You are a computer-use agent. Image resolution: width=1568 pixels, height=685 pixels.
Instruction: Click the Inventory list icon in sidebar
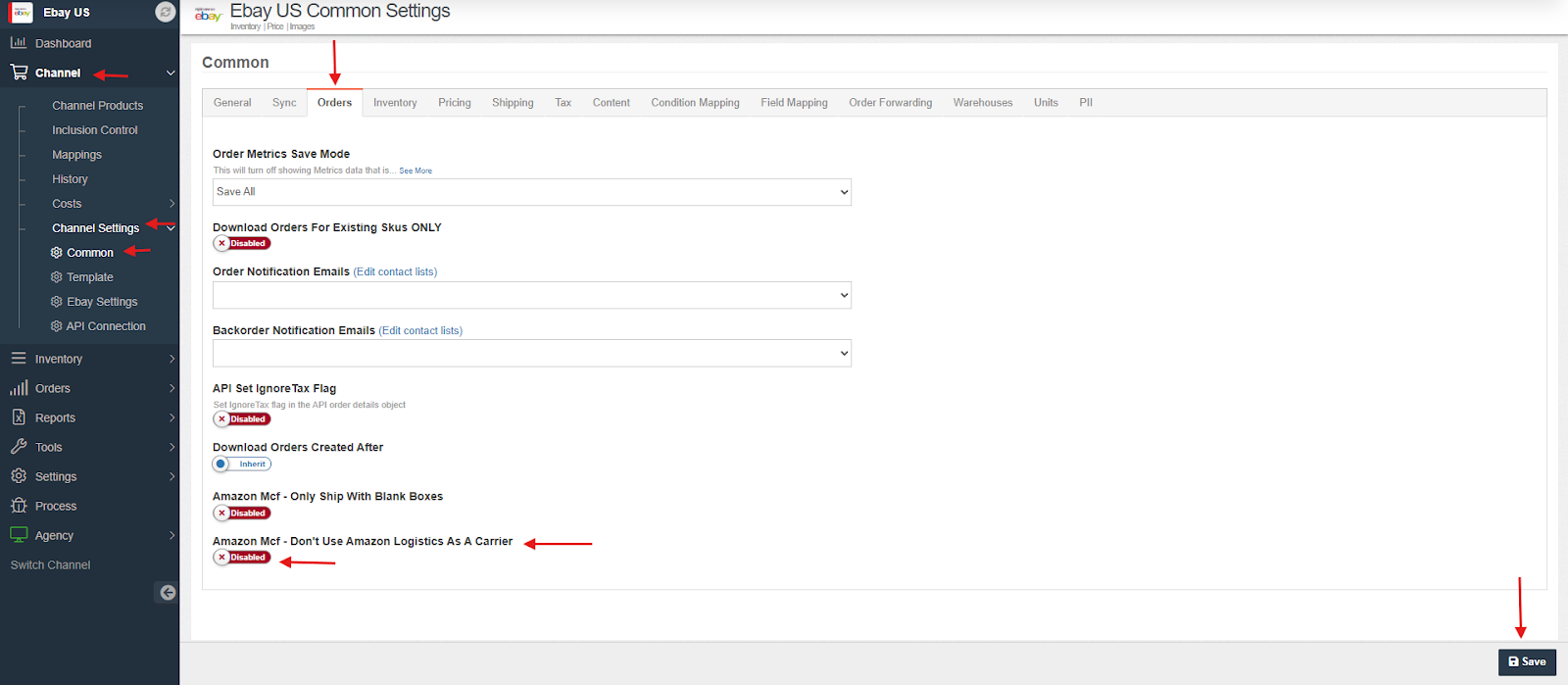19,359
